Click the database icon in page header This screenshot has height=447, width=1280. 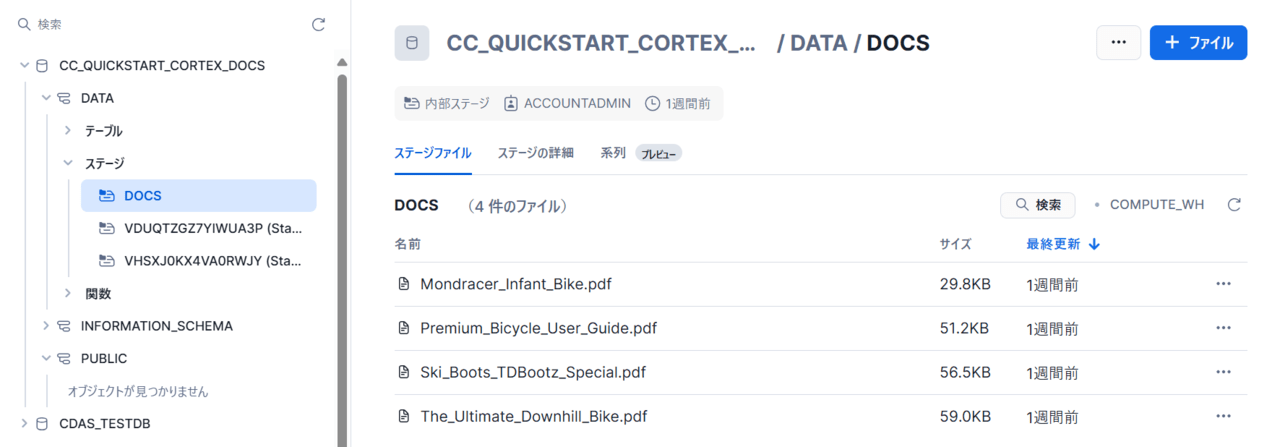412,43
